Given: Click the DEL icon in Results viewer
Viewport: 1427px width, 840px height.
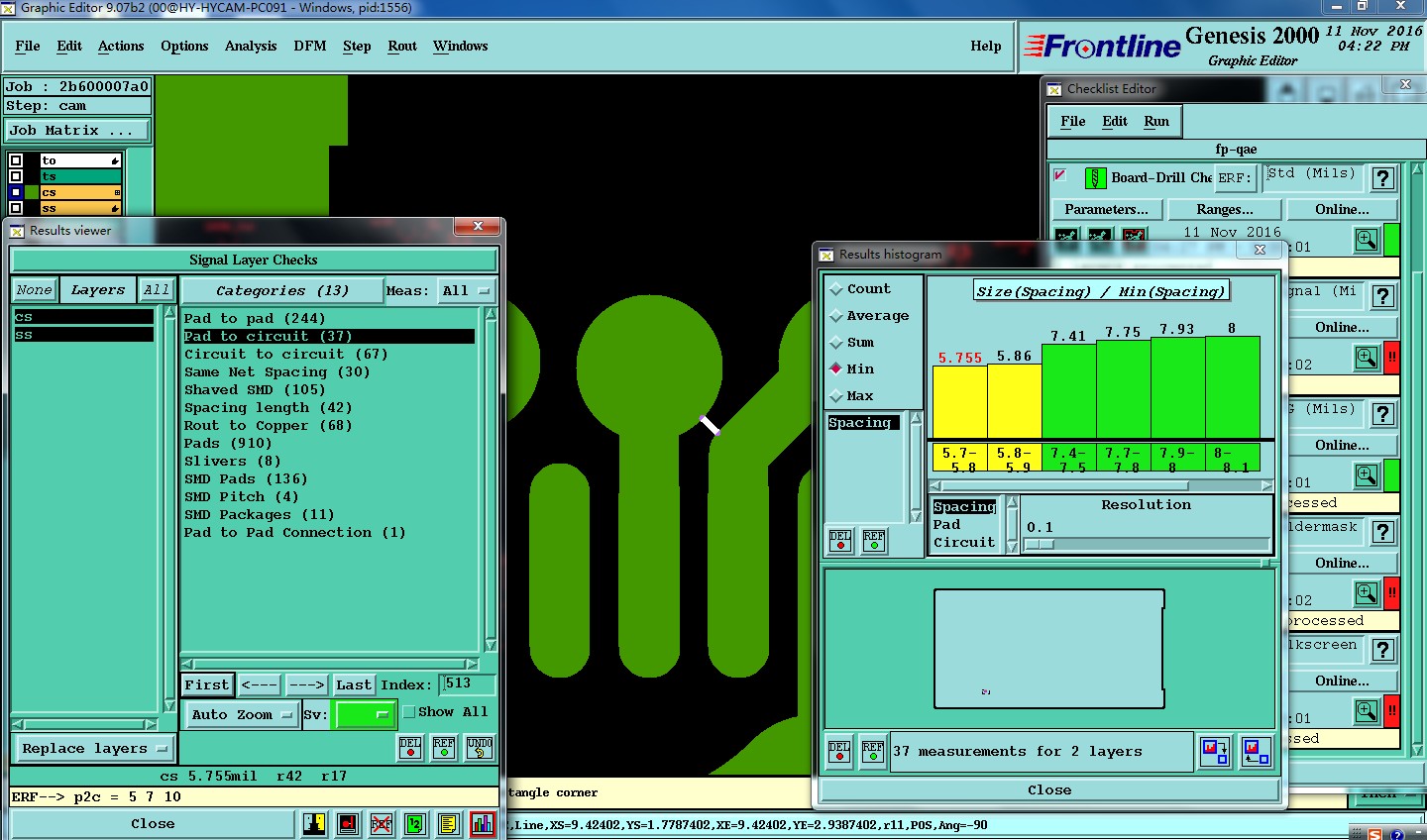Looking at the screenshot, I should [x=410, y=748].
